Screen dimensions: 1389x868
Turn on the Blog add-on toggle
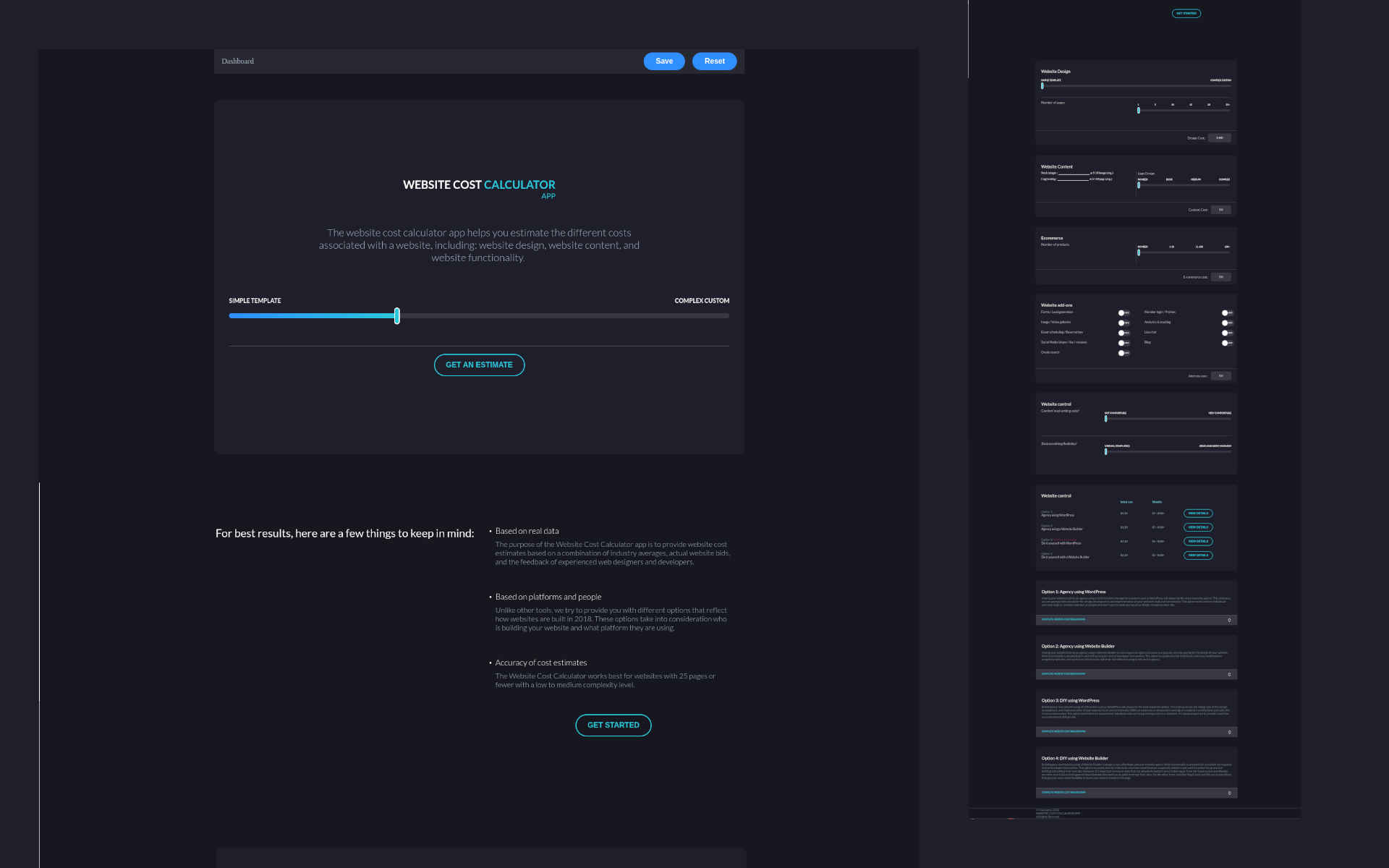(1226, 343)
